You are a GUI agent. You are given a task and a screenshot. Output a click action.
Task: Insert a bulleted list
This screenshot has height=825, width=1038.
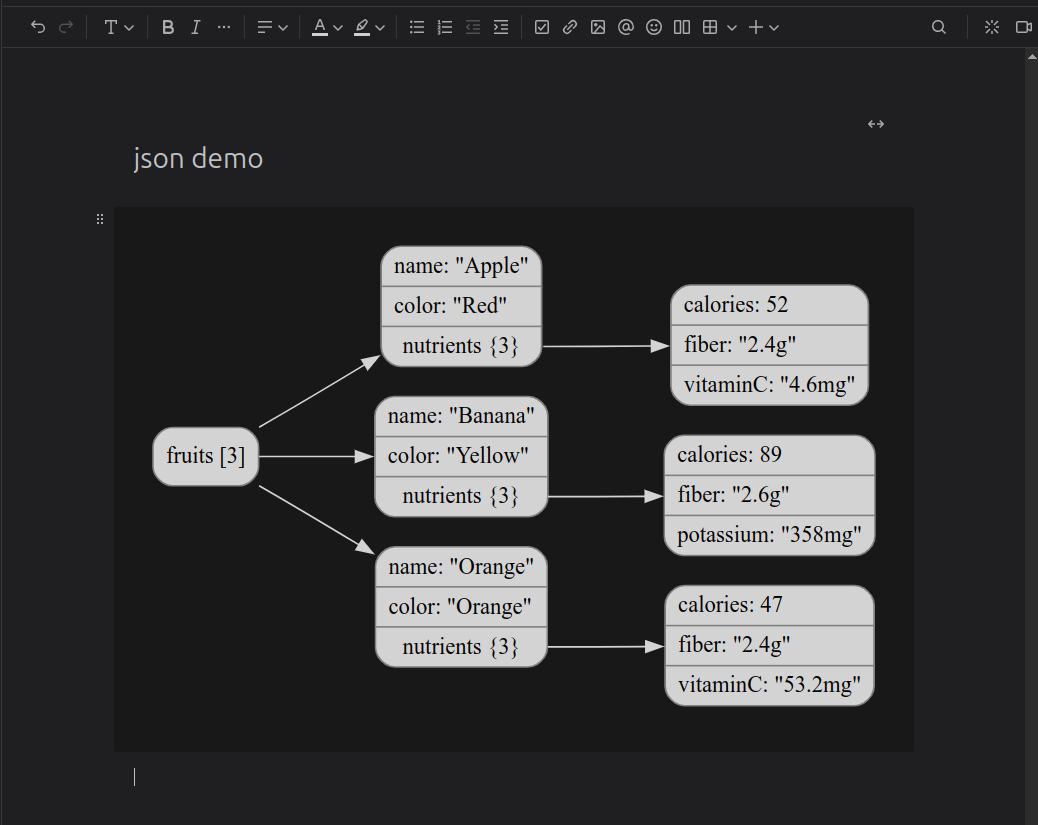[417, 28]
